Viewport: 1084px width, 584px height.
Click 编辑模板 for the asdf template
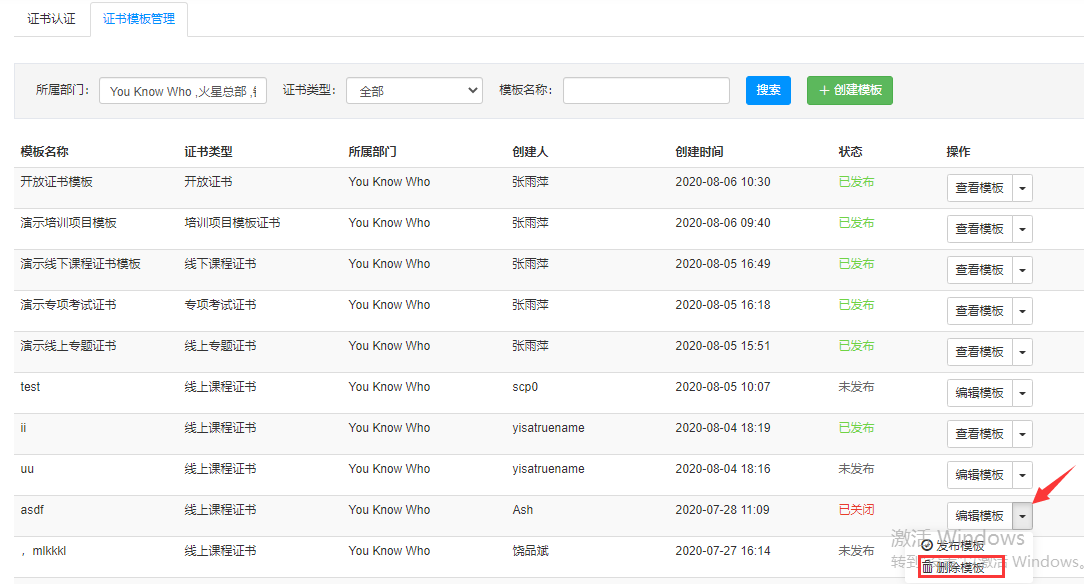tap(979, 516)
